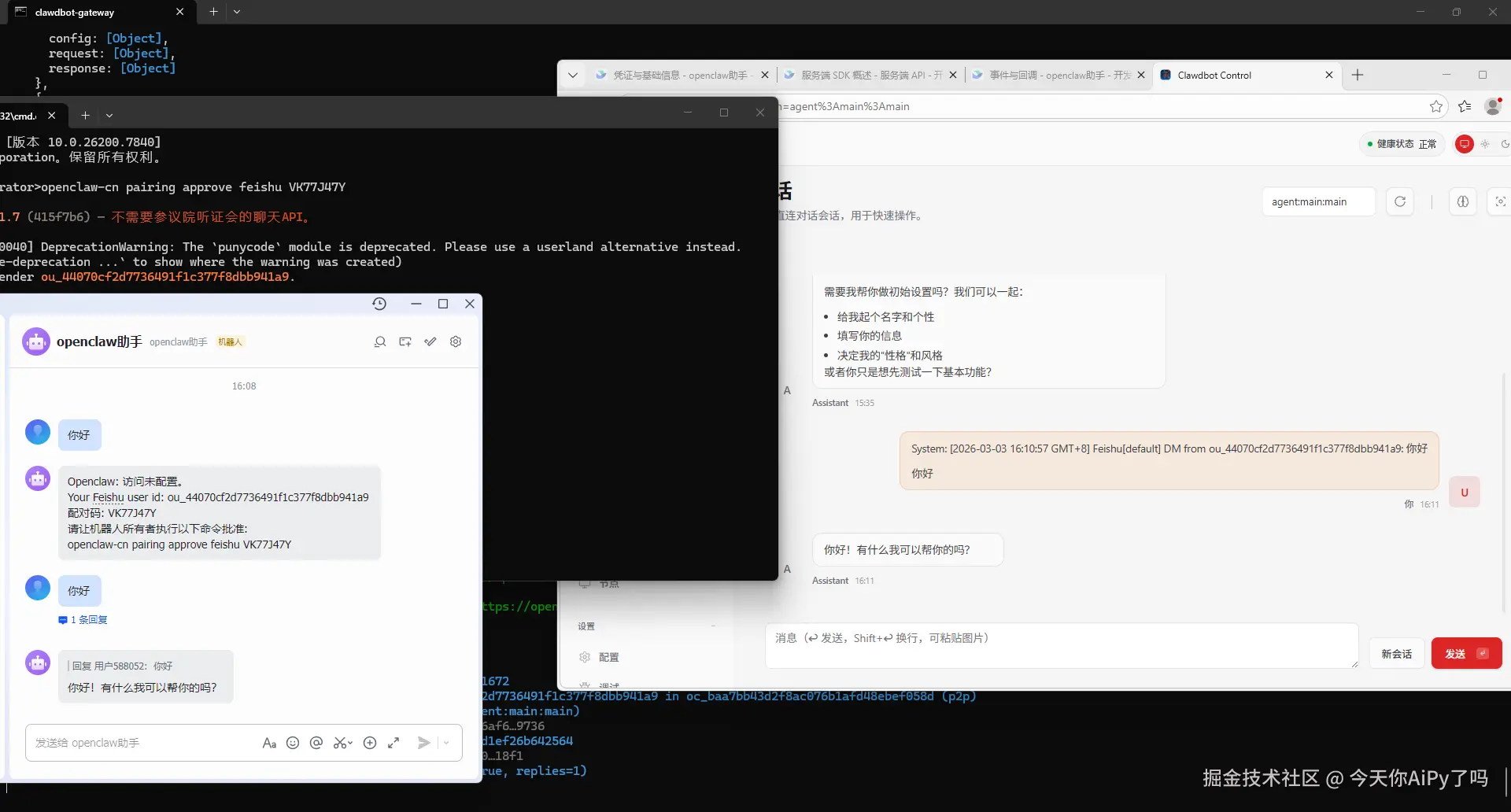Viewport: 1511px width, 812px height.
Task: Add a new tab in the cmd terminal window
Action: (x=86, y=116)
